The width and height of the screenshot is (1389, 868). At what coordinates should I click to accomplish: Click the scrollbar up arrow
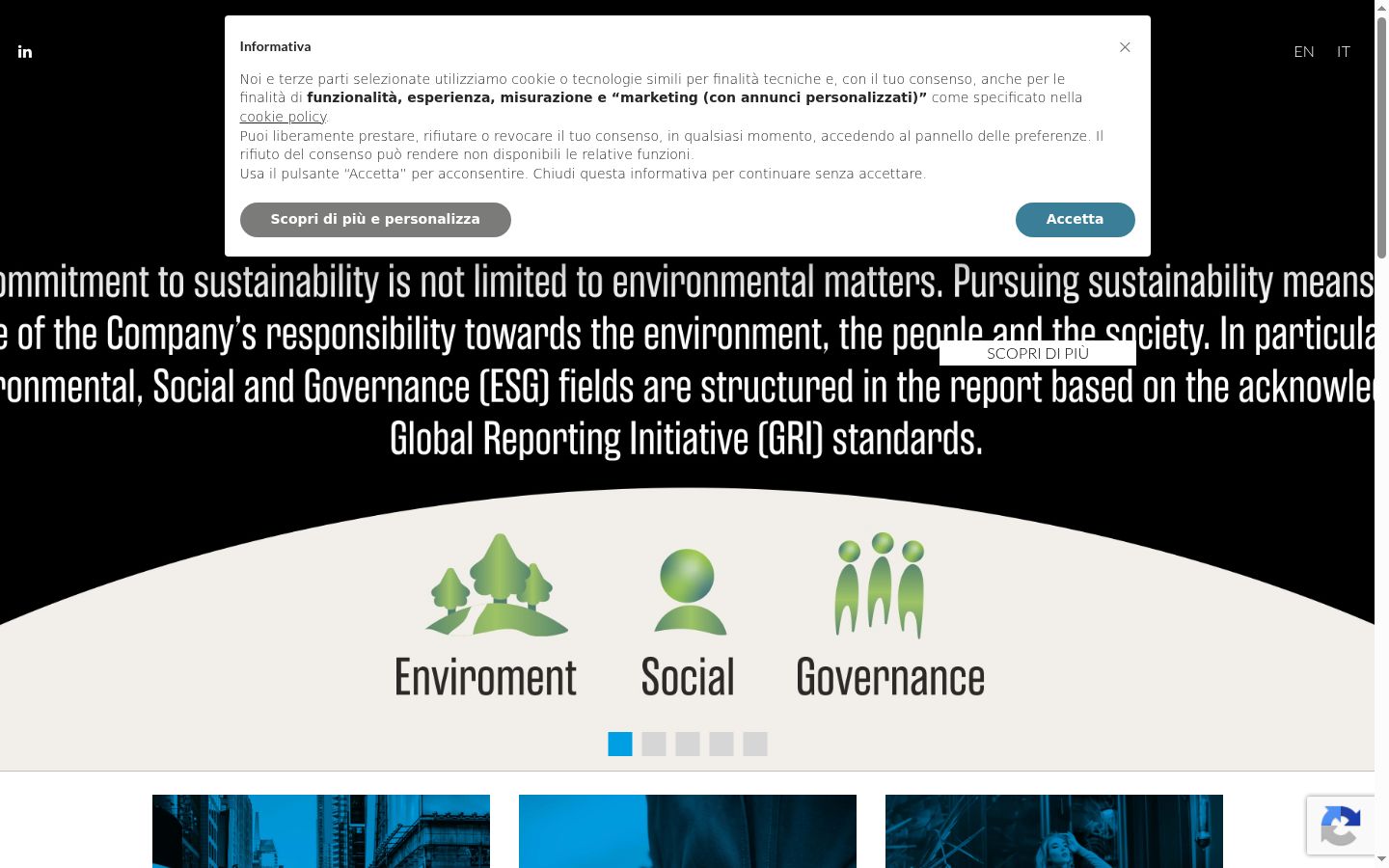[x=1381, y=8]
